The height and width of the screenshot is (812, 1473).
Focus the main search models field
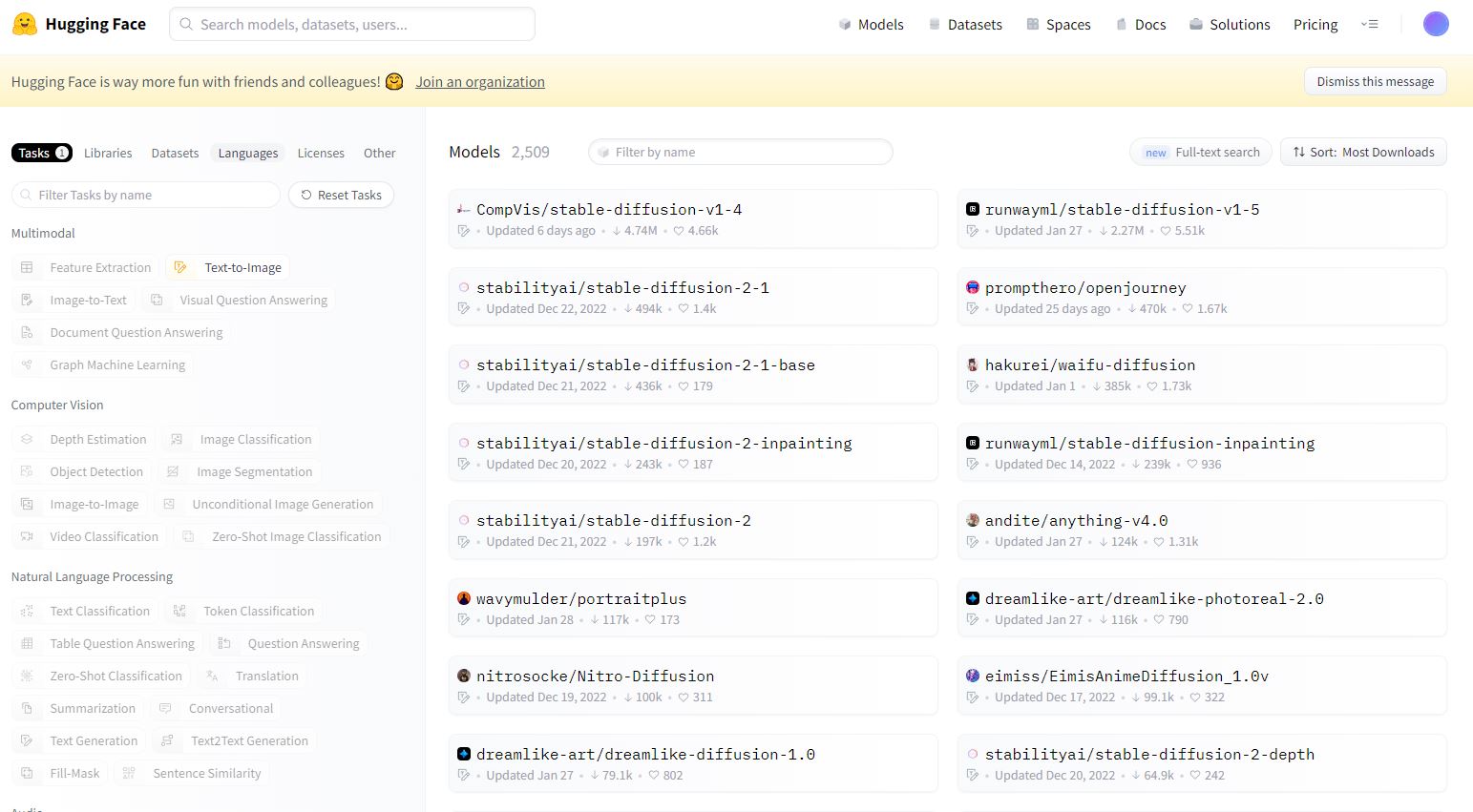tap(352, 24)
